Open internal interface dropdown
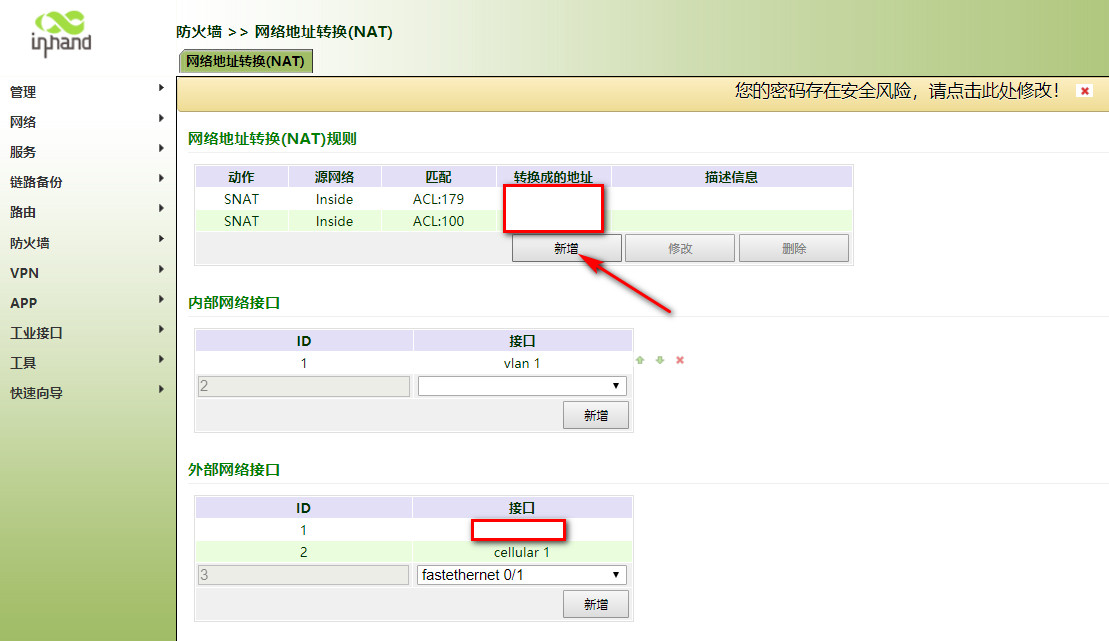1109x641 pixels. pyautogui.click(x=521, y=386)
